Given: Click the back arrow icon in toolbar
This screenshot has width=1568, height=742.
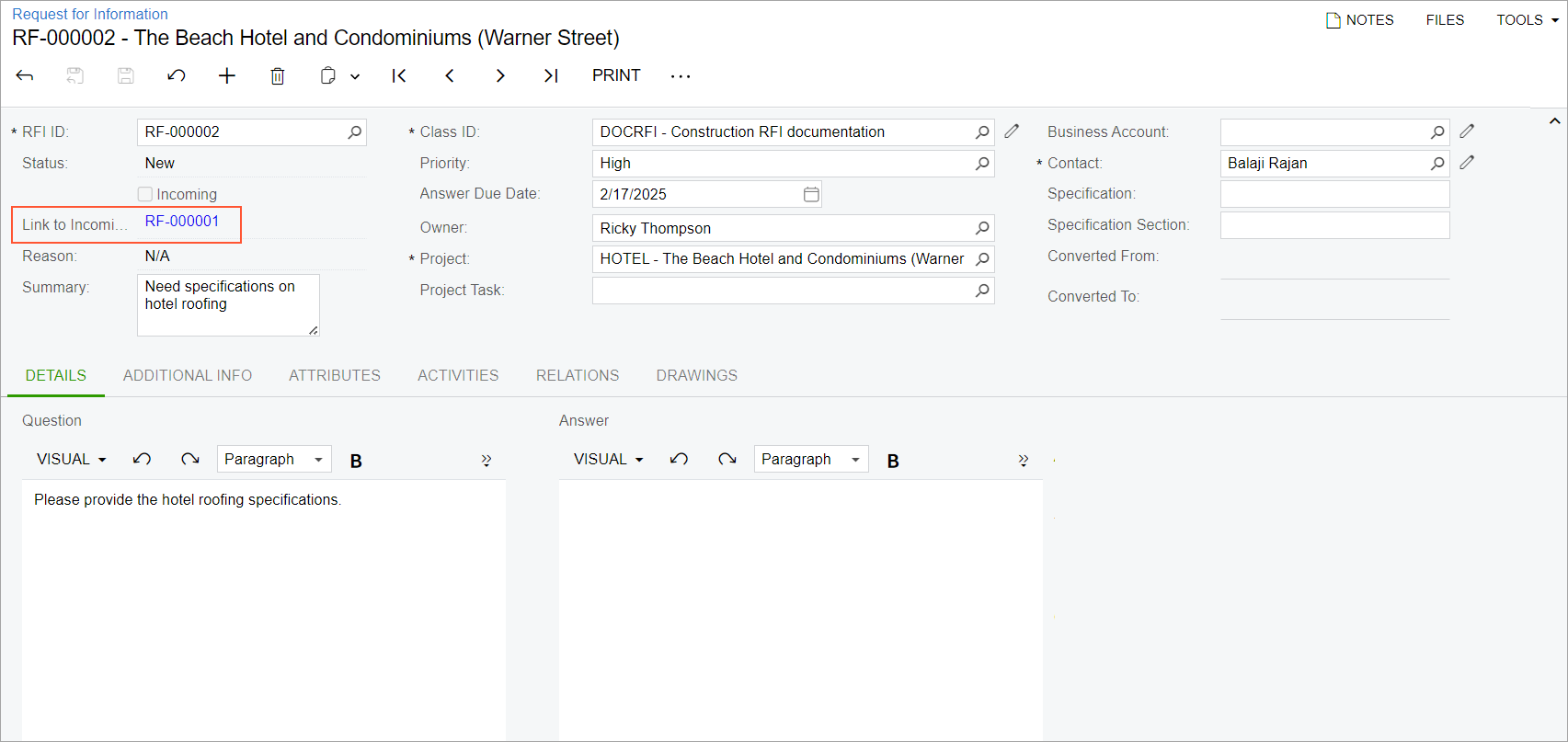Looking at the screenshot, I should (25, 75).
